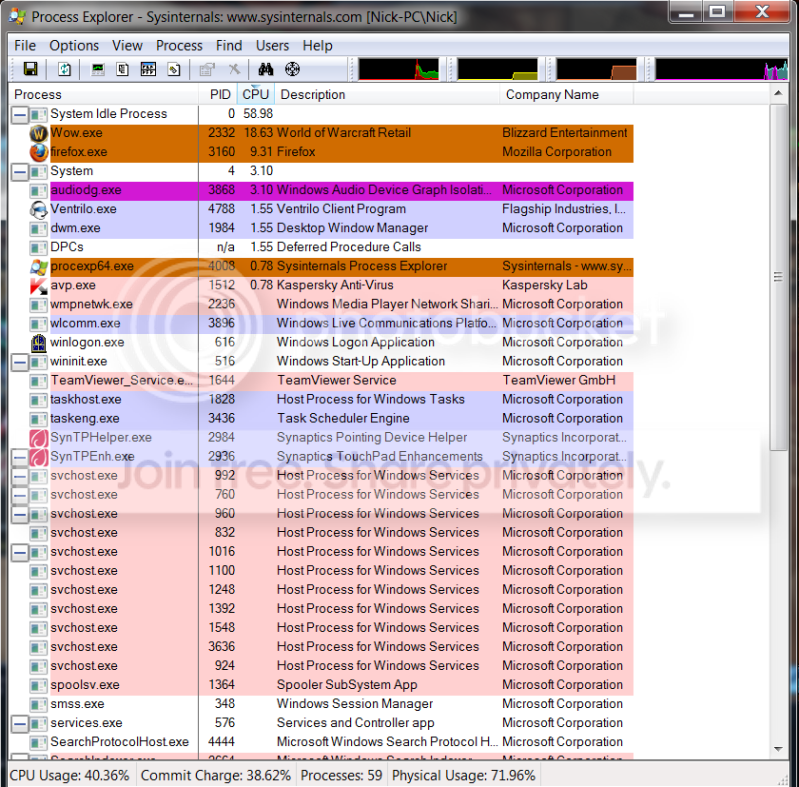This screenshot has width=799, height=787.
Task: Click the physical memory graph in toolbar
Action: [596, 69]
